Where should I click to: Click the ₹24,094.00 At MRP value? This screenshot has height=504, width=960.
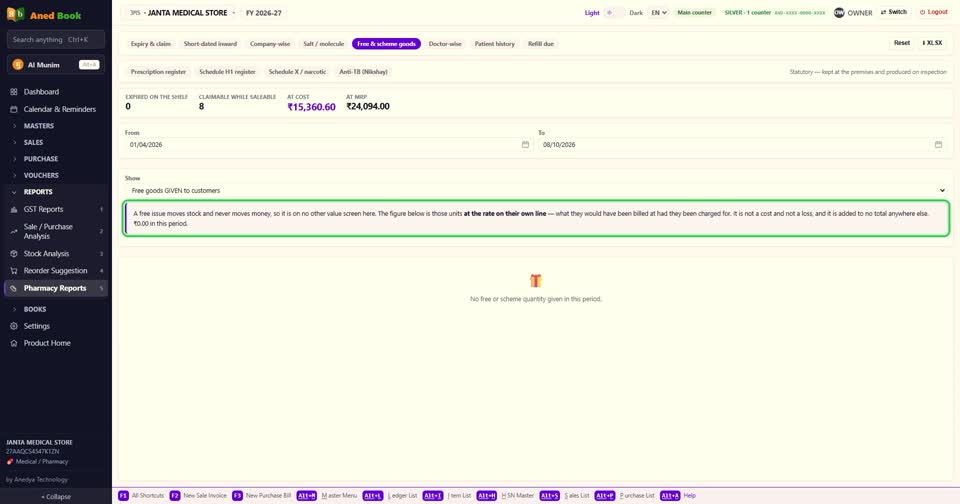[x=367, y=106]
